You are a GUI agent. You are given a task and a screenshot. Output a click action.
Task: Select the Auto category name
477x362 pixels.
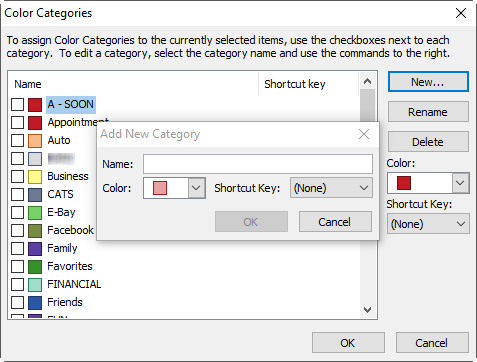tap(59, 140)
